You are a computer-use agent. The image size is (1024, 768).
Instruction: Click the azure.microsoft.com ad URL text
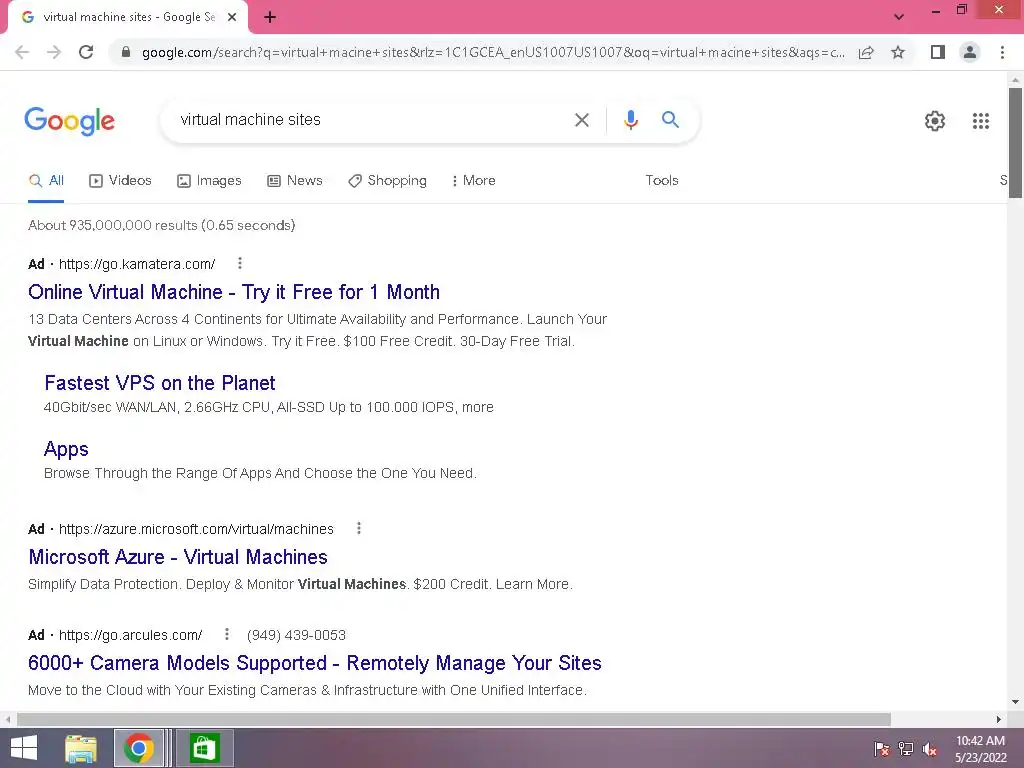point(196,529)
